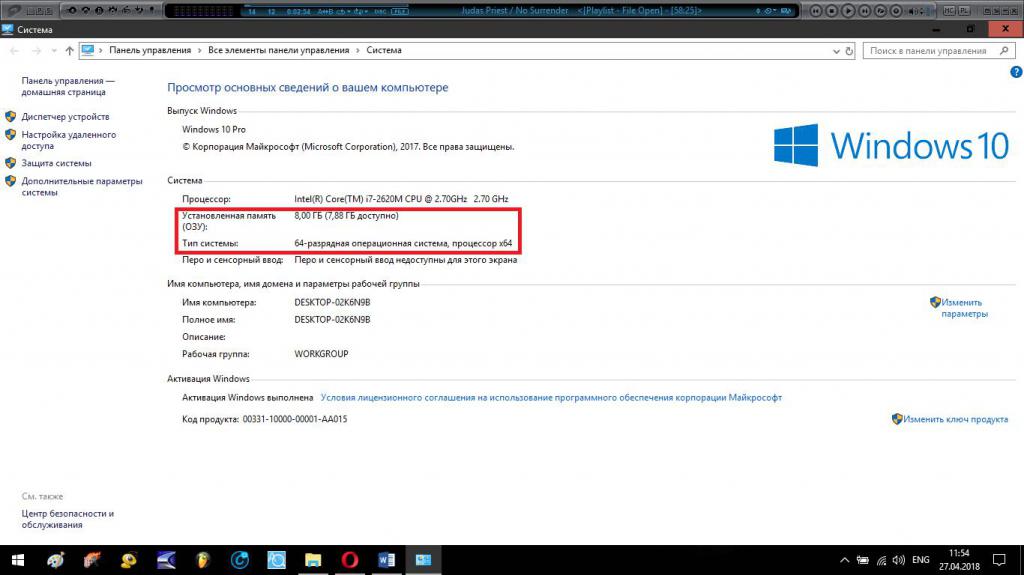Go to Control Panel home page
Image resolution: width=1024 pixels, height=575 pixels.
click(68, 86)
